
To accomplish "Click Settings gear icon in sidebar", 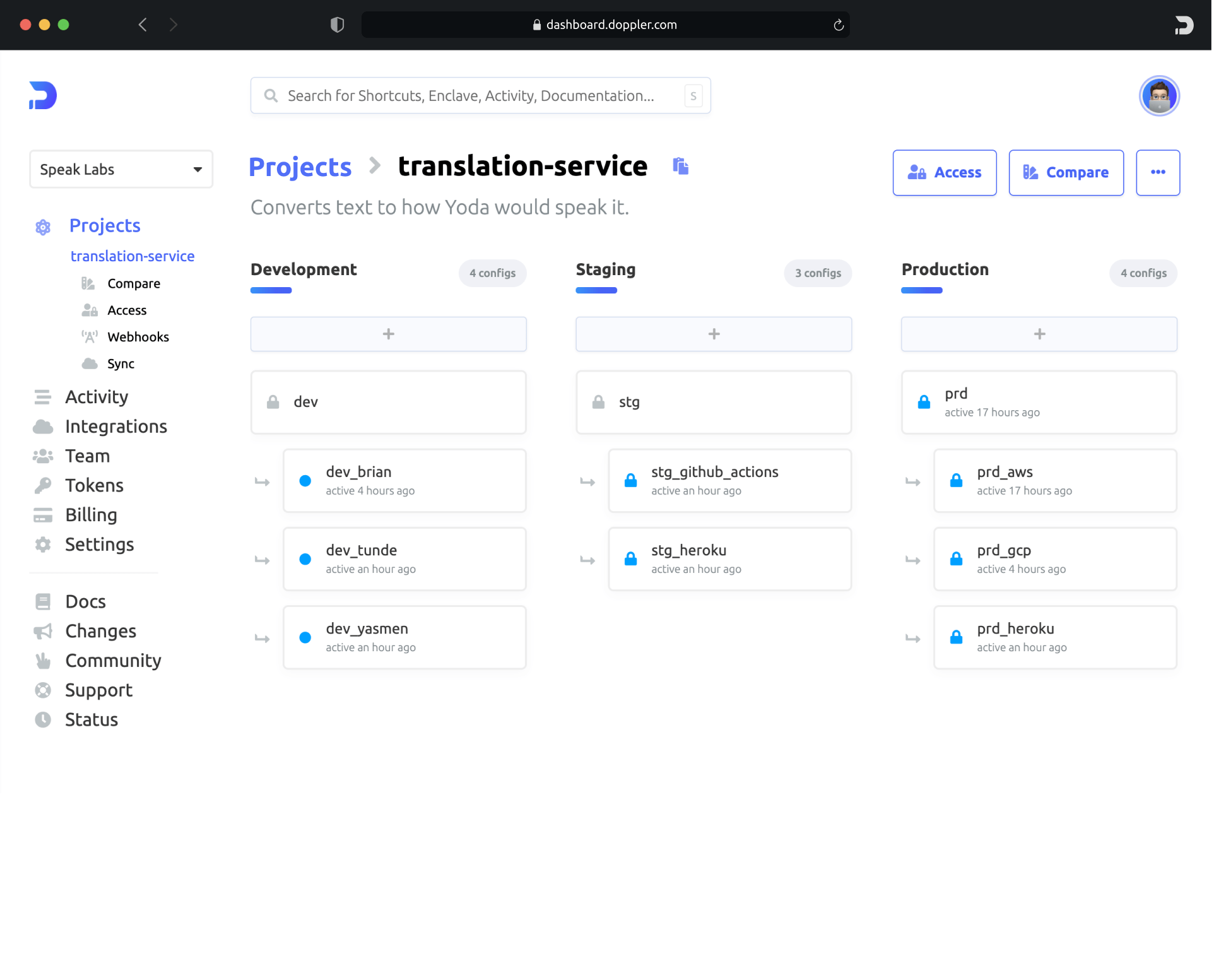I will pos(43,544).
